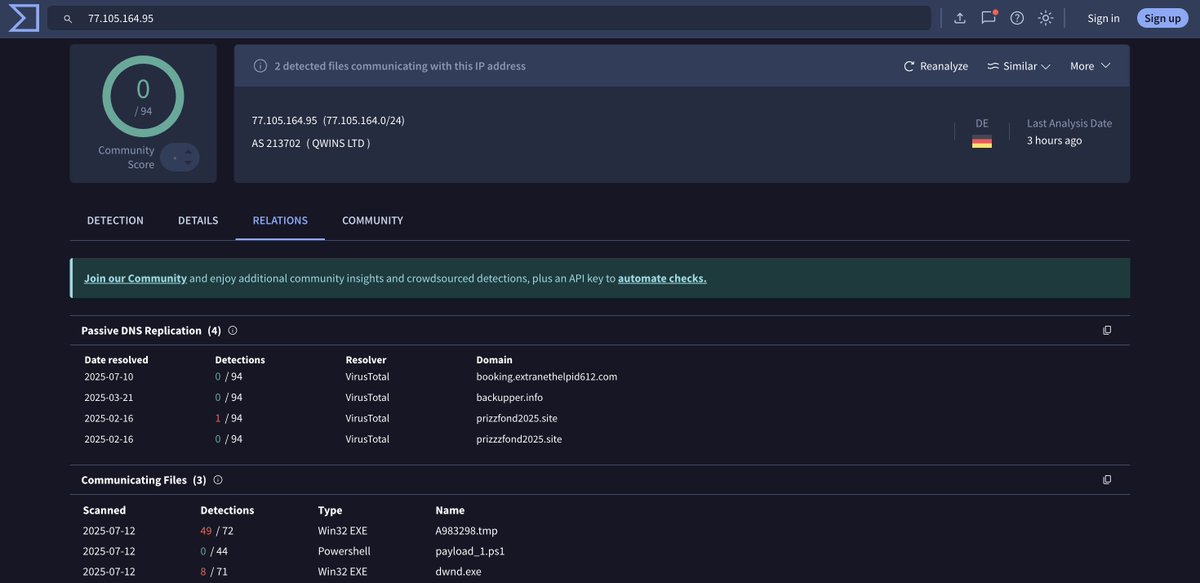
Task: Open prizzfond2025.site with 0 / 94 detections
Action: (519, 439)
